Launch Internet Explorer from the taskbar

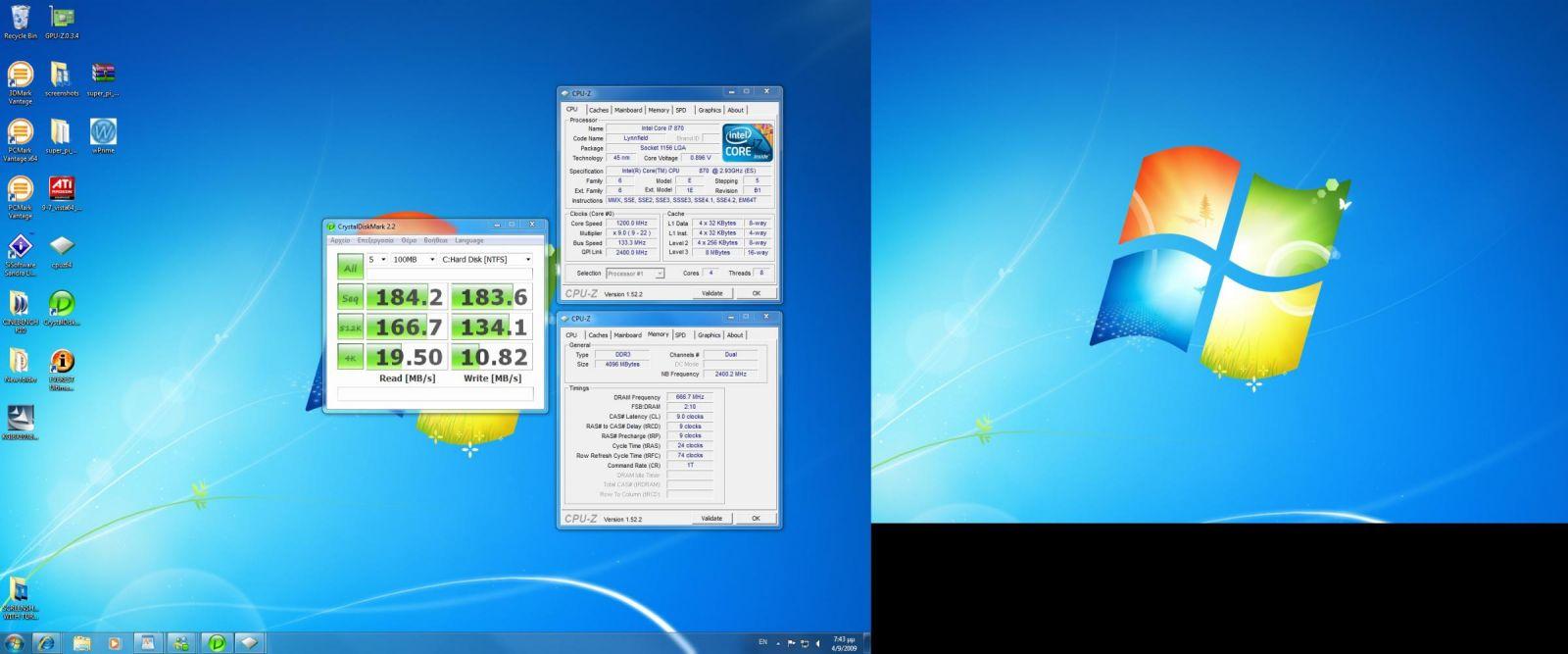click(46, 642)
